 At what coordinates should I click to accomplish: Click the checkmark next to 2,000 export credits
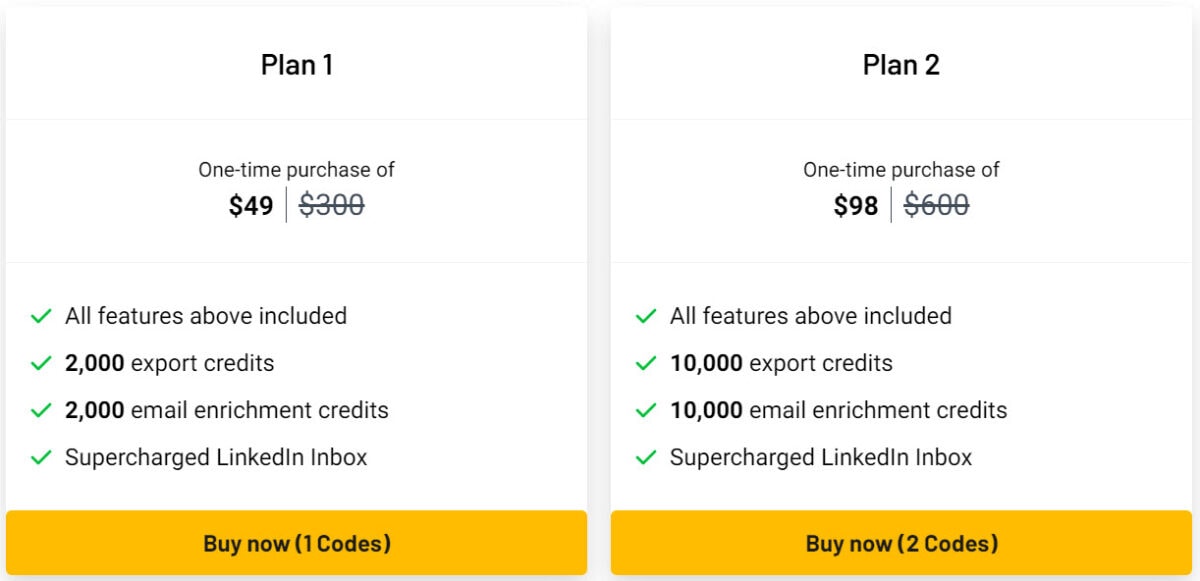coord(41,364)
